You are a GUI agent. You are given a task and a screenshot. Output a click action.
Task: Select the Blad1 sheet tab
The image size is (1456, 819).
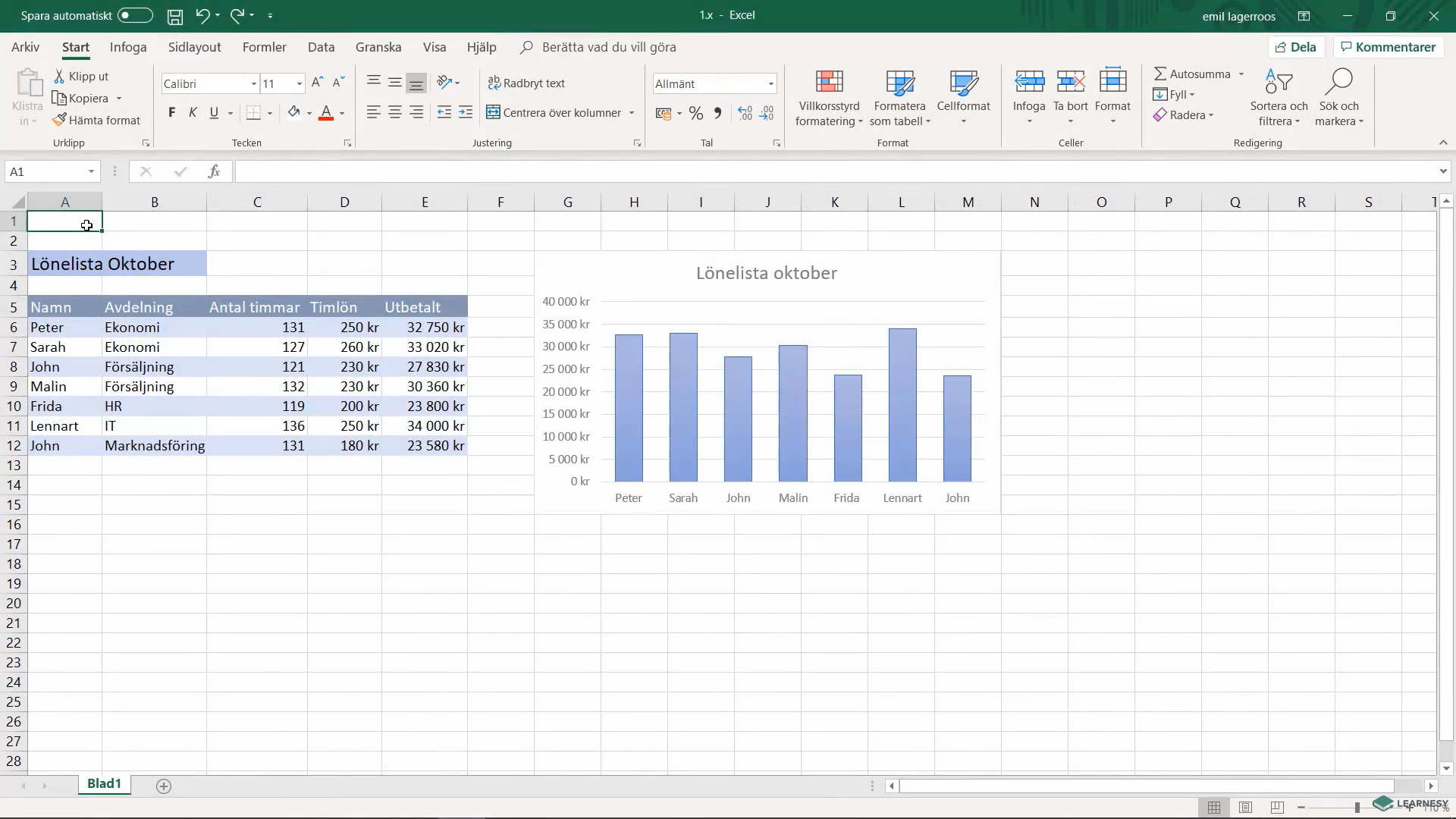pyautogui.click(x=104, y=784)
